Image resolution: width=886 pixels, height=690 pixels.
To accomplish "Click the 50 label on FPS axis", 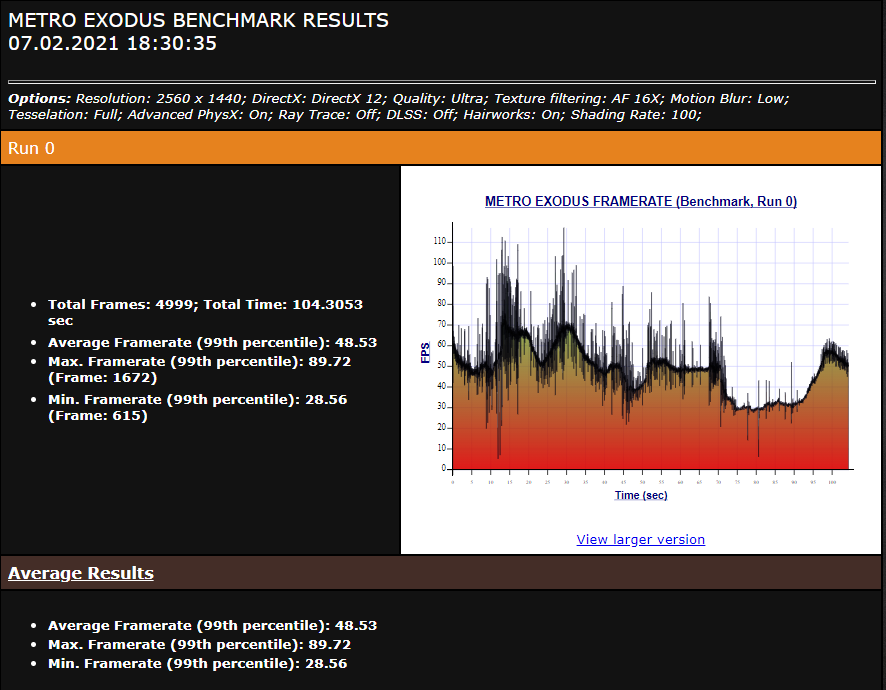I will (441, 365).
